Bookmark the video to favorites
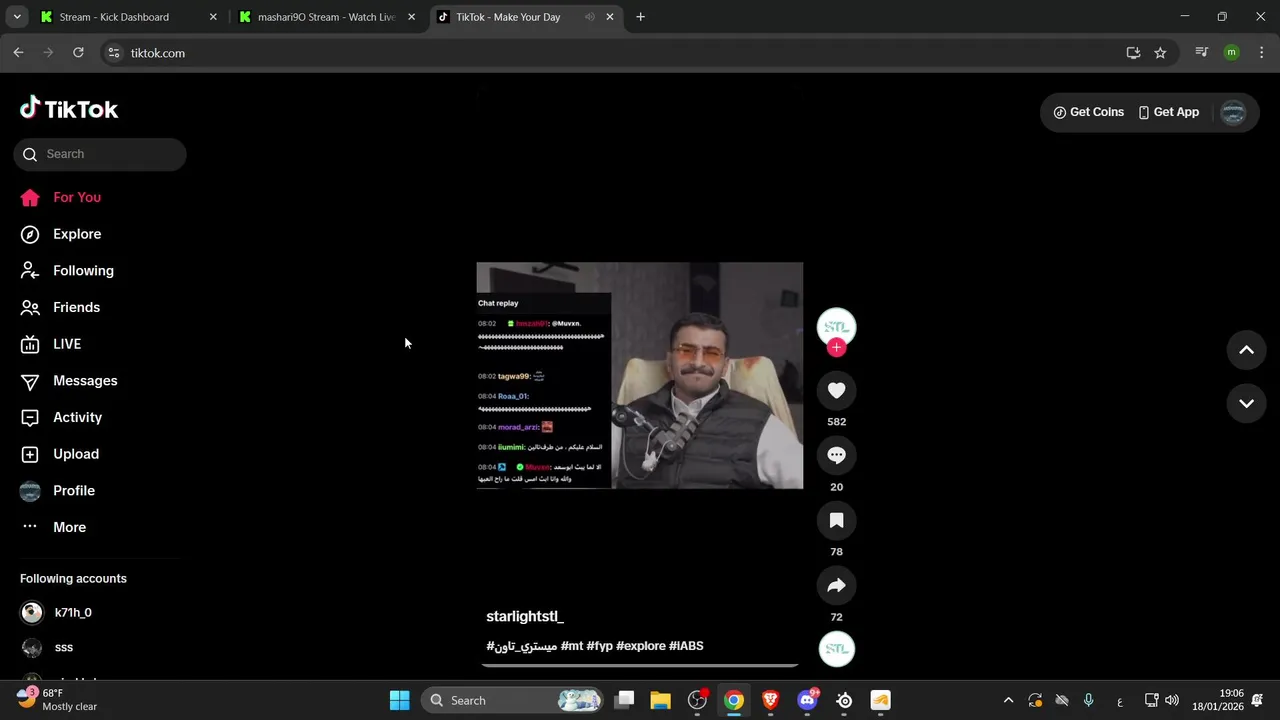Image resolution: width=1280 pixels, height=720 pixels. [837, 521]
